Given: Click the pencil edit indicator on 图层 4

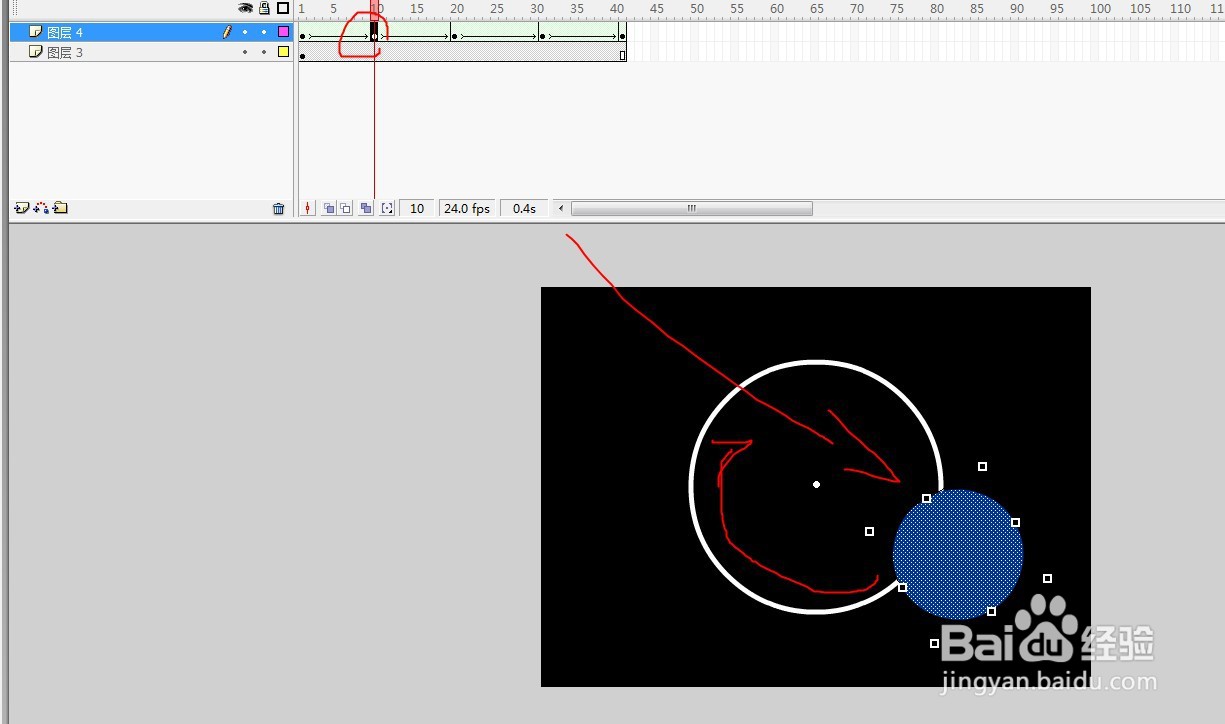Looking at the screenshot, I should 227,32.
